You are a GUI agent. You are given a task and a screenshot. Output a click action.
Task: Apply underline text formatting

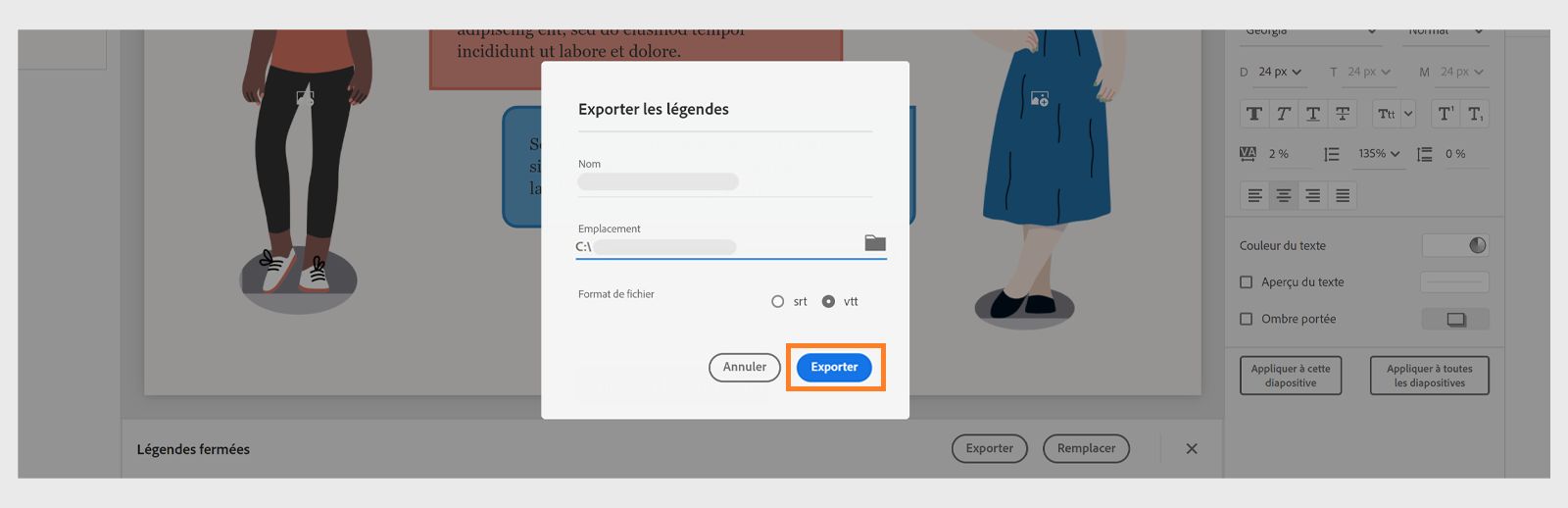tap(1313, 114)
